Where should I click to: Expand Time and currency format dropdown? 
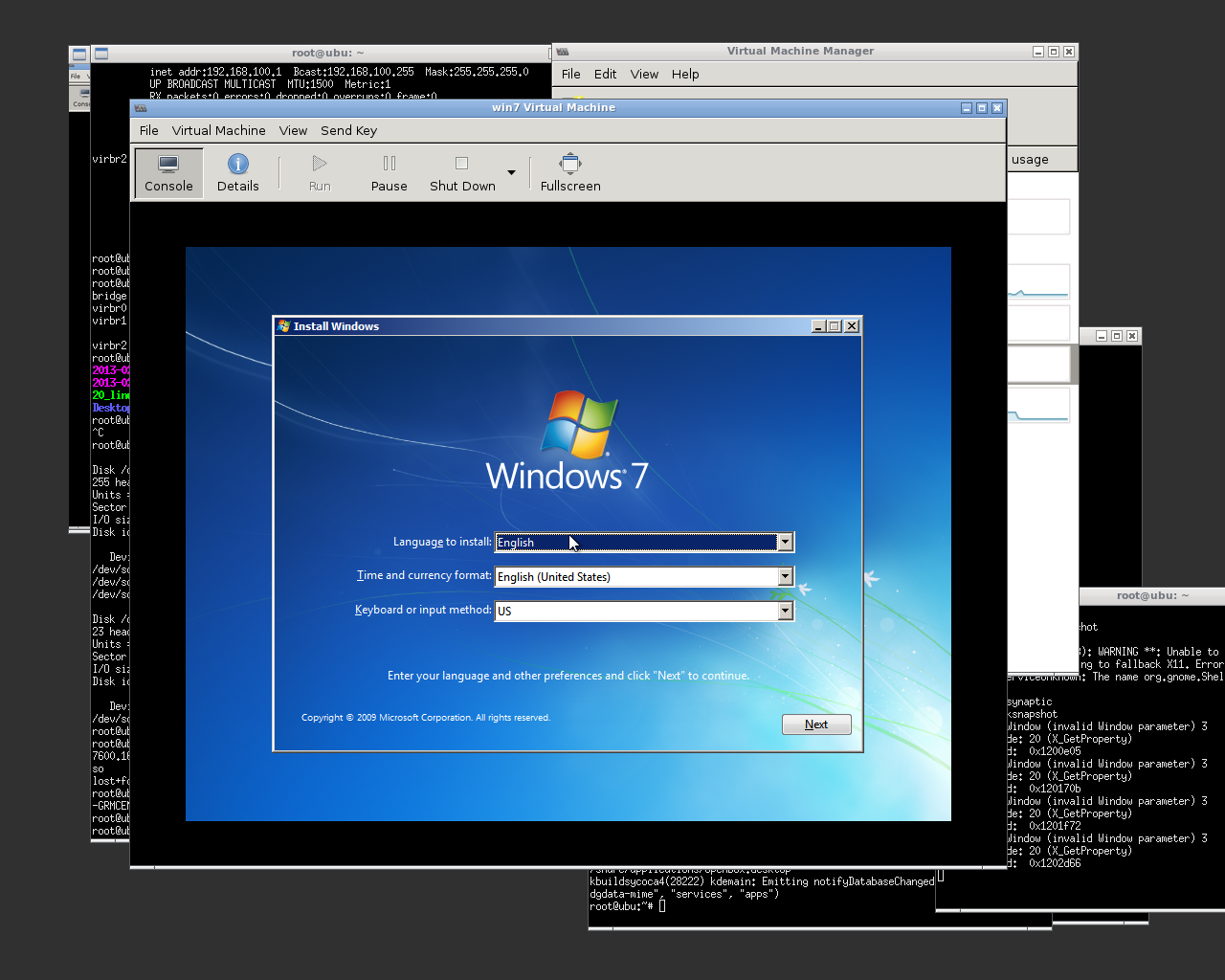(785, 577)
